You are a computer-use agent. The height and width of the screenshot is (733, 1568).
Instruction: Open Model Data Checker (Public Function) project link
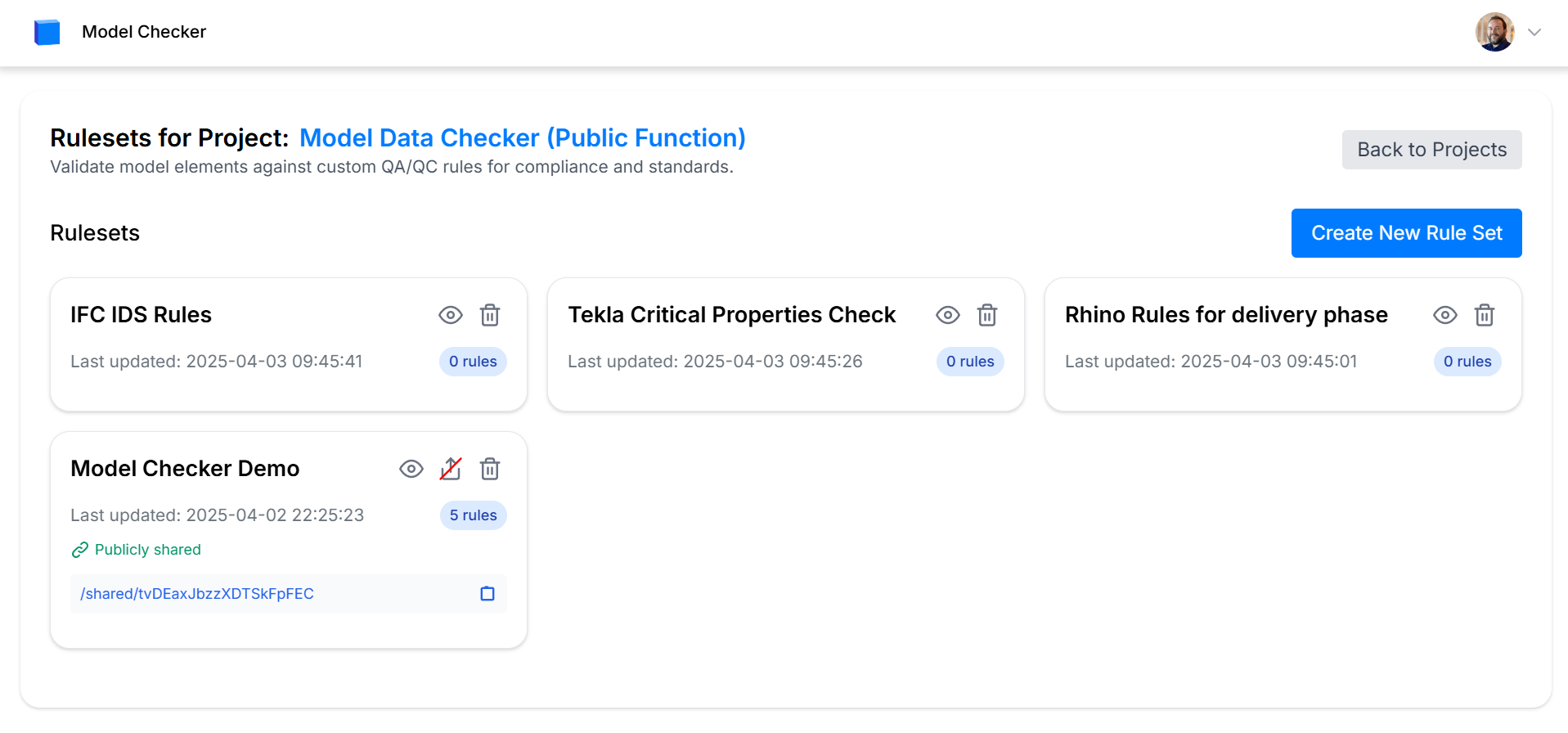point(523,137)
